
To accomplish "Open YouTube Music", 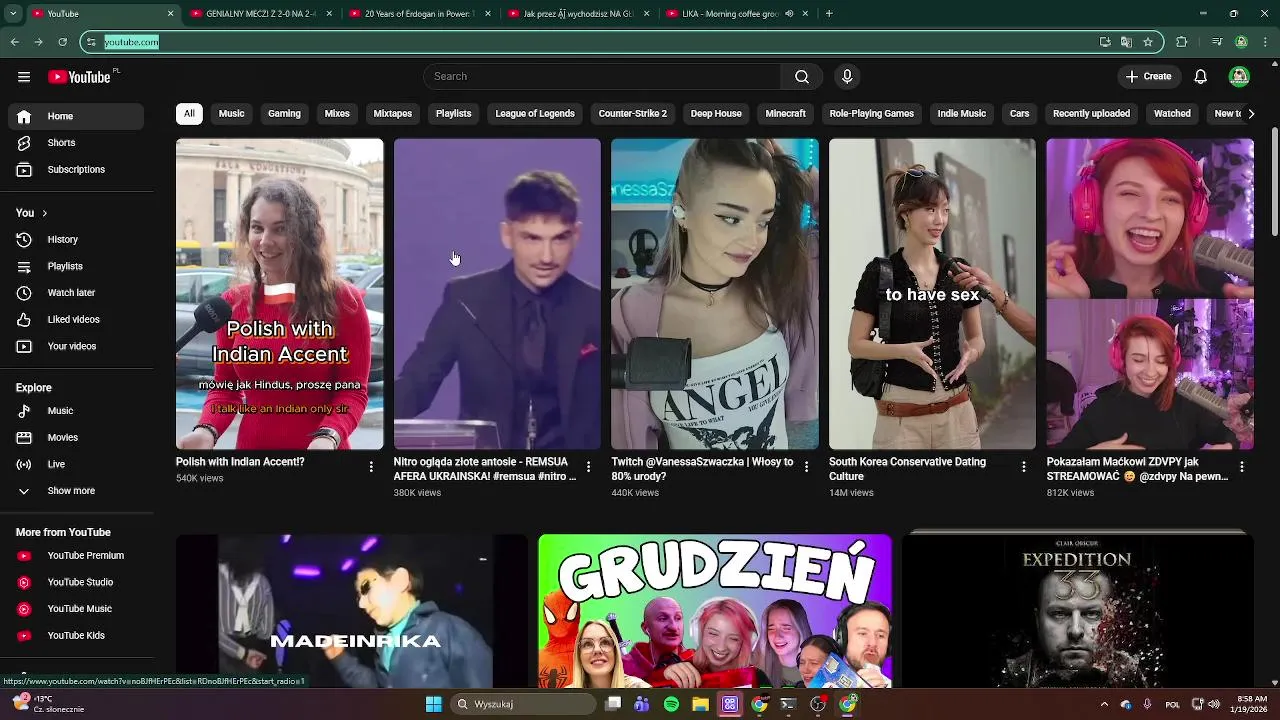I will pyautogui.click(x=76, y=609).
